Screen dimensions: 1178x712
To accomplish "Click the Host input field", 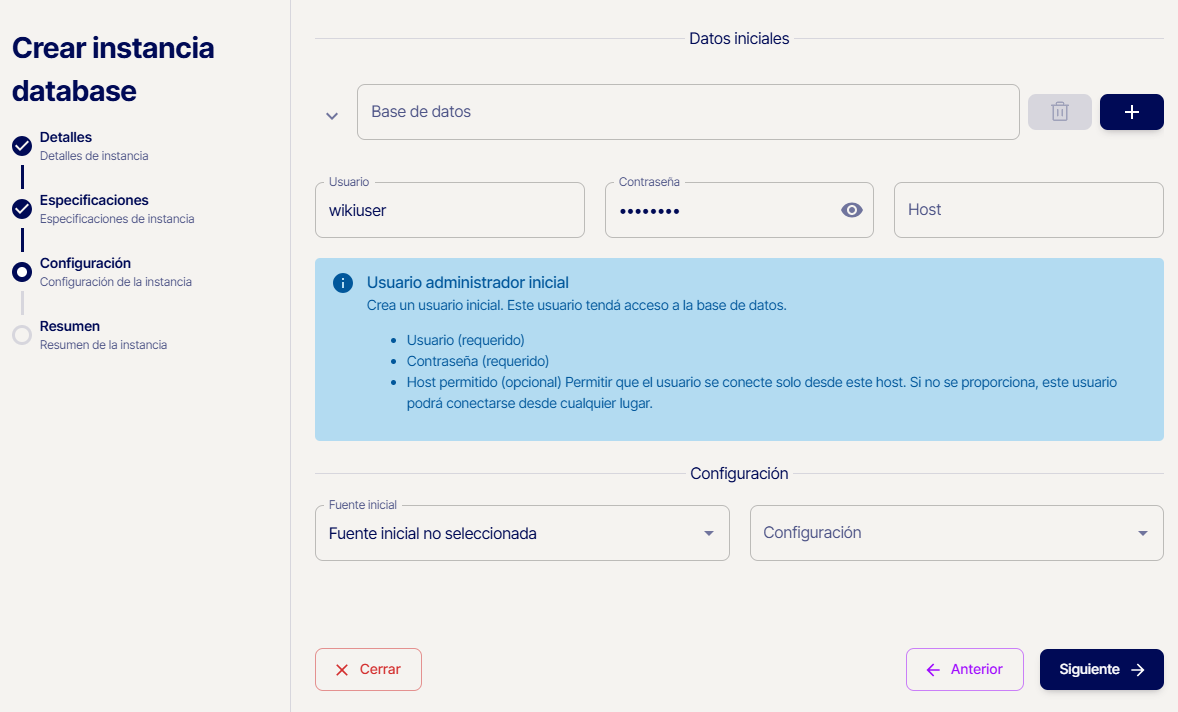I will (1028, 210).
